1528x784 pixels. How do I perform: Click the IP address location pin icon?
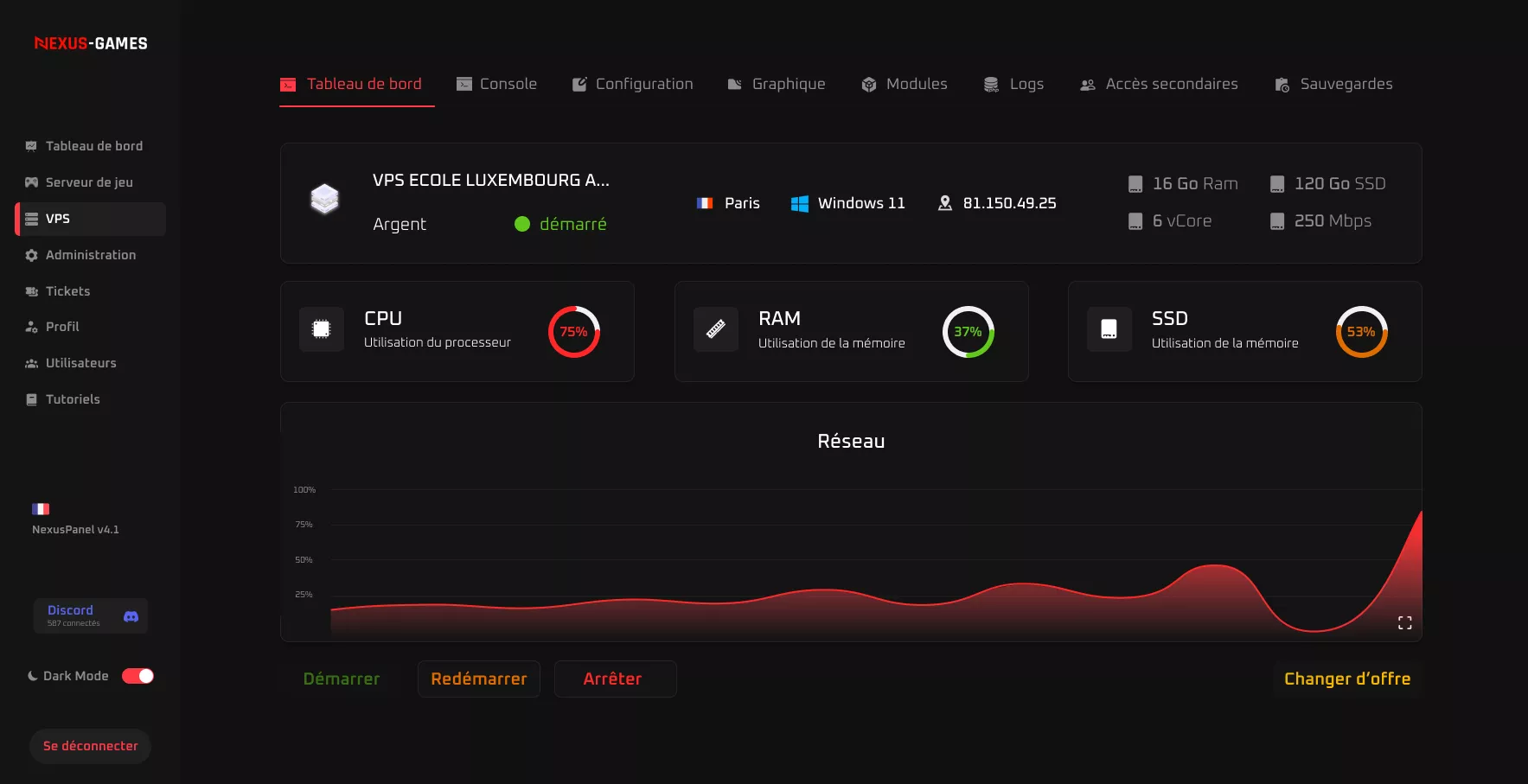click(945, 203)
